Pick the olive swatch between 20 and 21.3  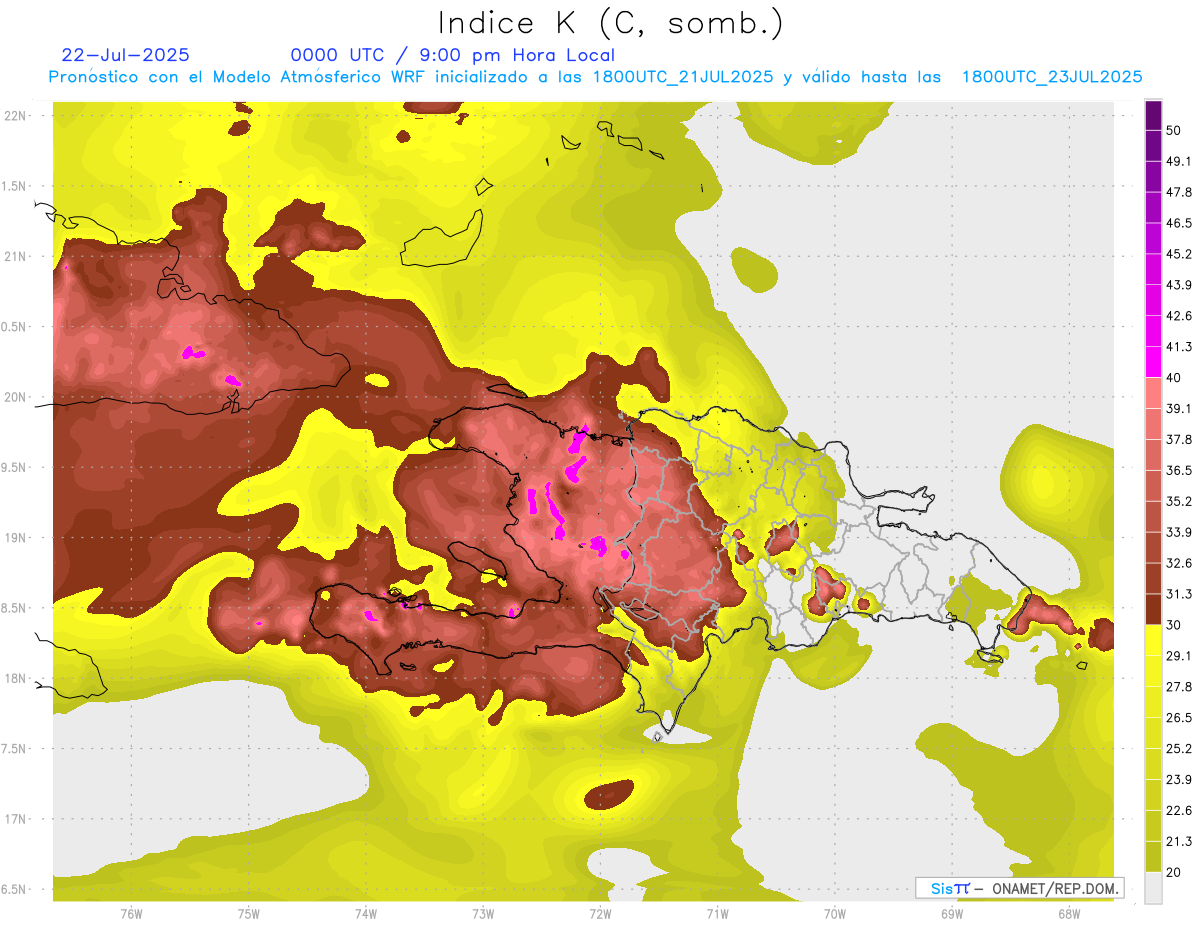(x=1153, y=856)
